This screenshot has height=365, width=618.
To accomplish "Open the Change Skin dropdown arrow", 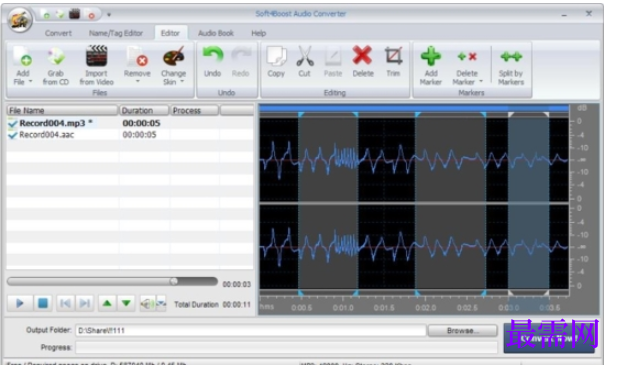I will coord(182,82).
